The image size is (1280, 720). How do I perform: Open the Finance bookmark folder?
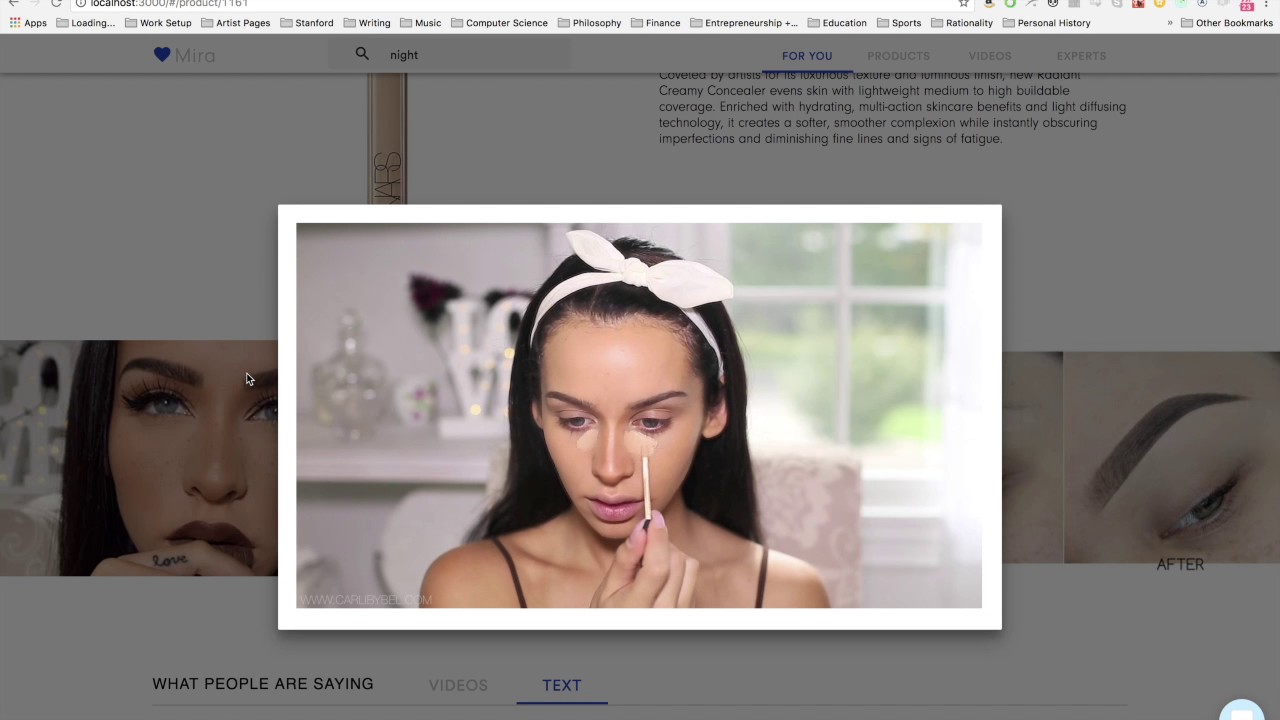[x=655, y=23]
